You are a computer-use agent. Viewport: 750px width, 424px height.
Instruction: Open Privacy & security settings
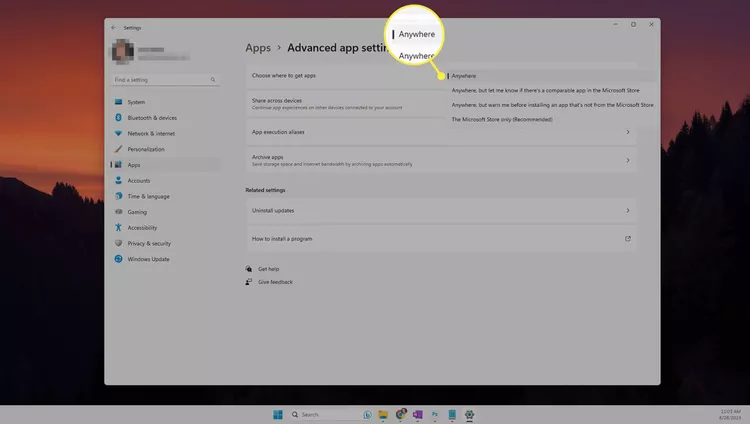[165, 244]
